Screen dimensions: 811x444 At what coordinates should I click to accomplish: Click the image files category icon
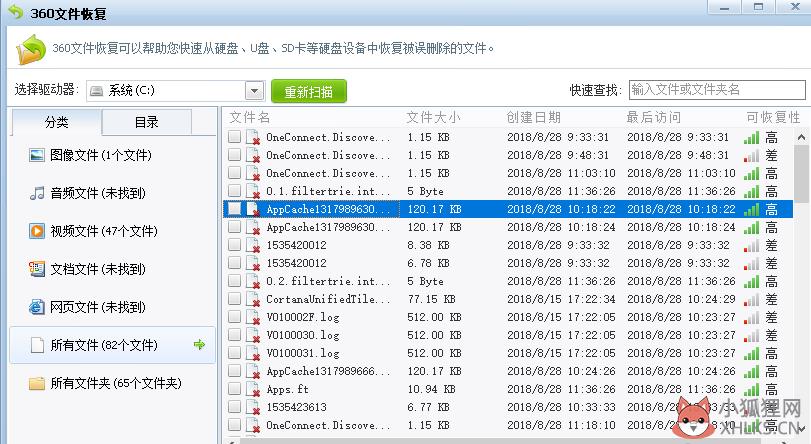pos(37,155)
